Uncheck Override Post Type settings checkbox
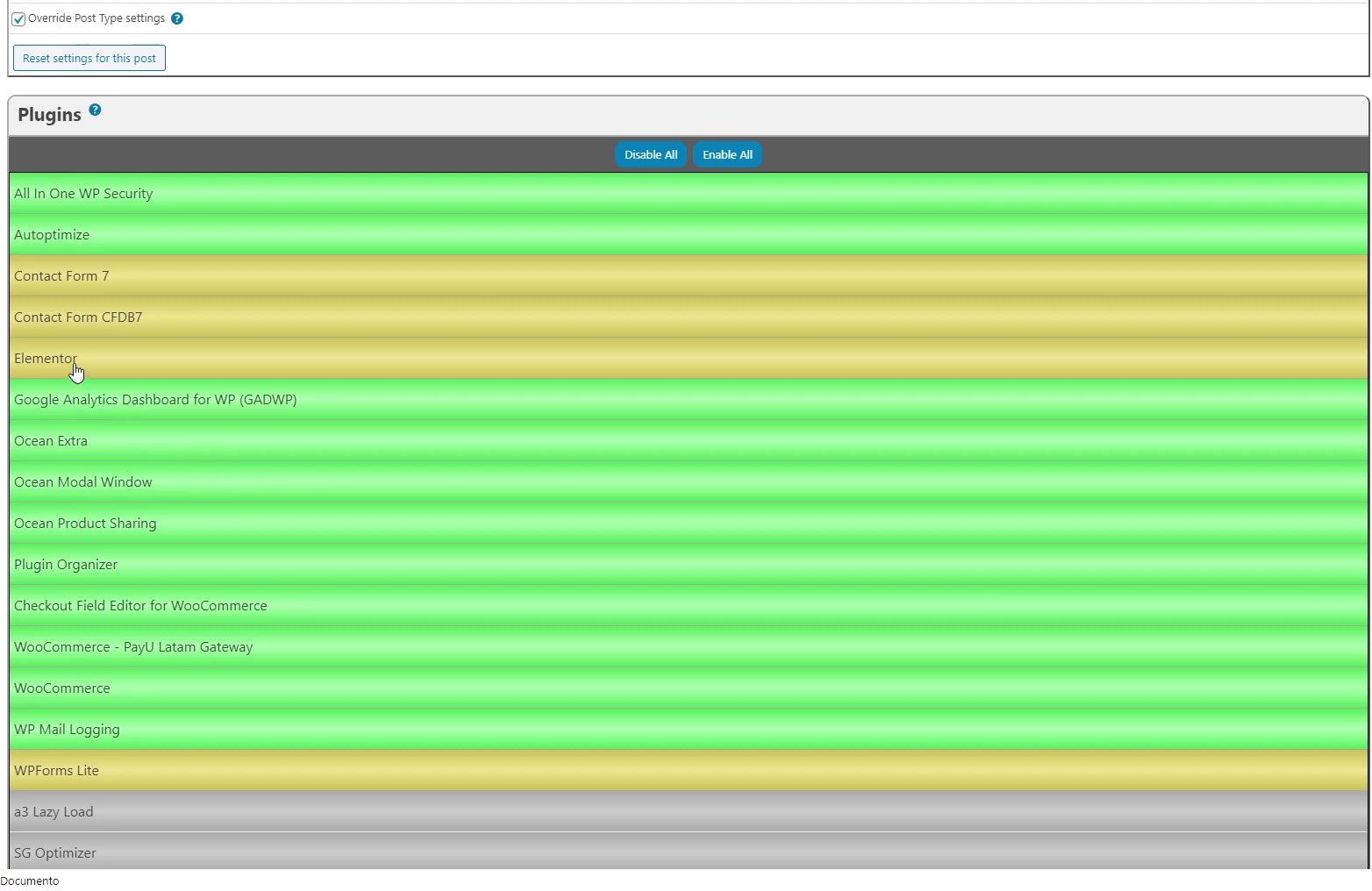This screenshot has height=891, width=1372. (18, 19)
